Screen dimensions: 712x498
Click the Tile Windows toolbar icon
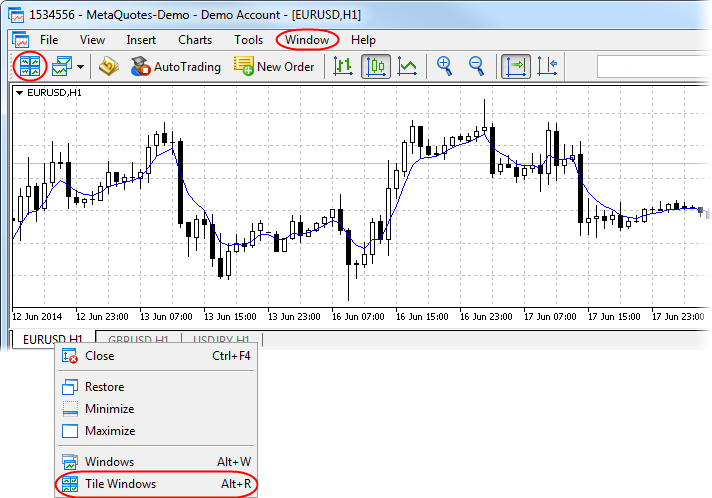[x=30, y=66]
